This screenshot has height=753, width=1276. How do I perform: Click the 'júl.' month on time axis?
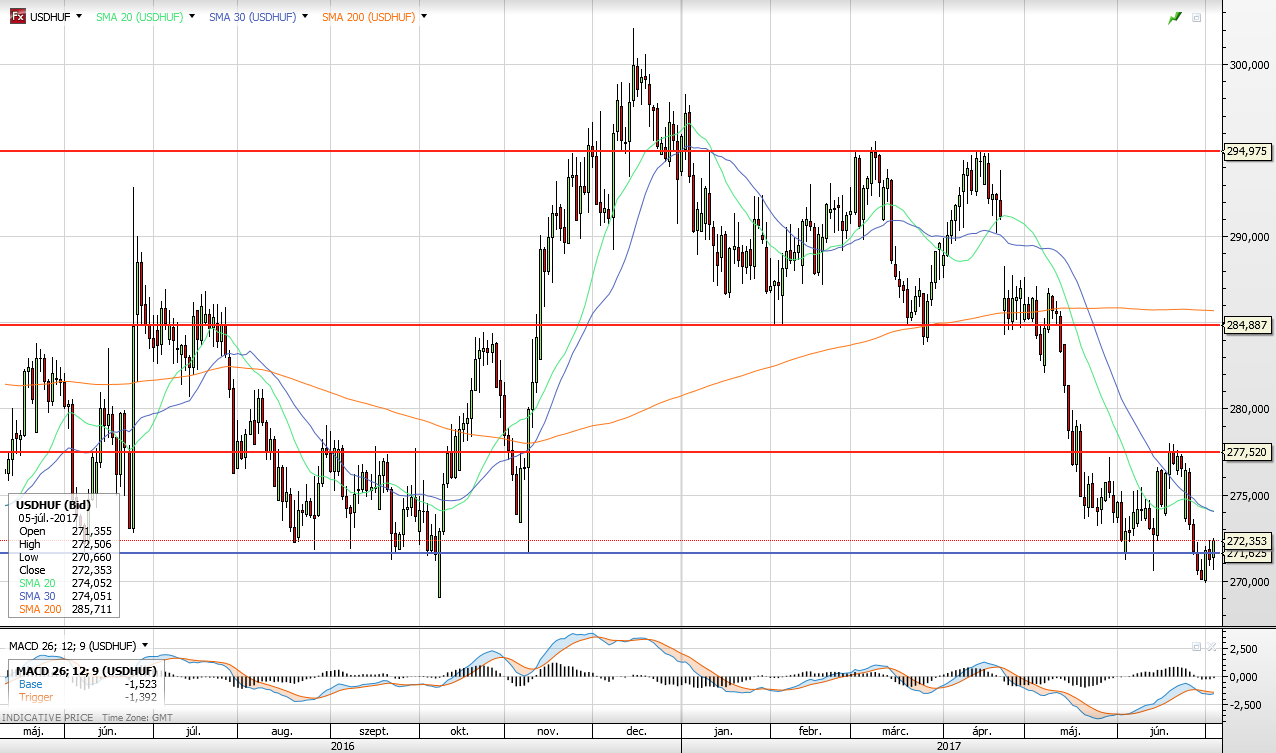tap(194, 732)
